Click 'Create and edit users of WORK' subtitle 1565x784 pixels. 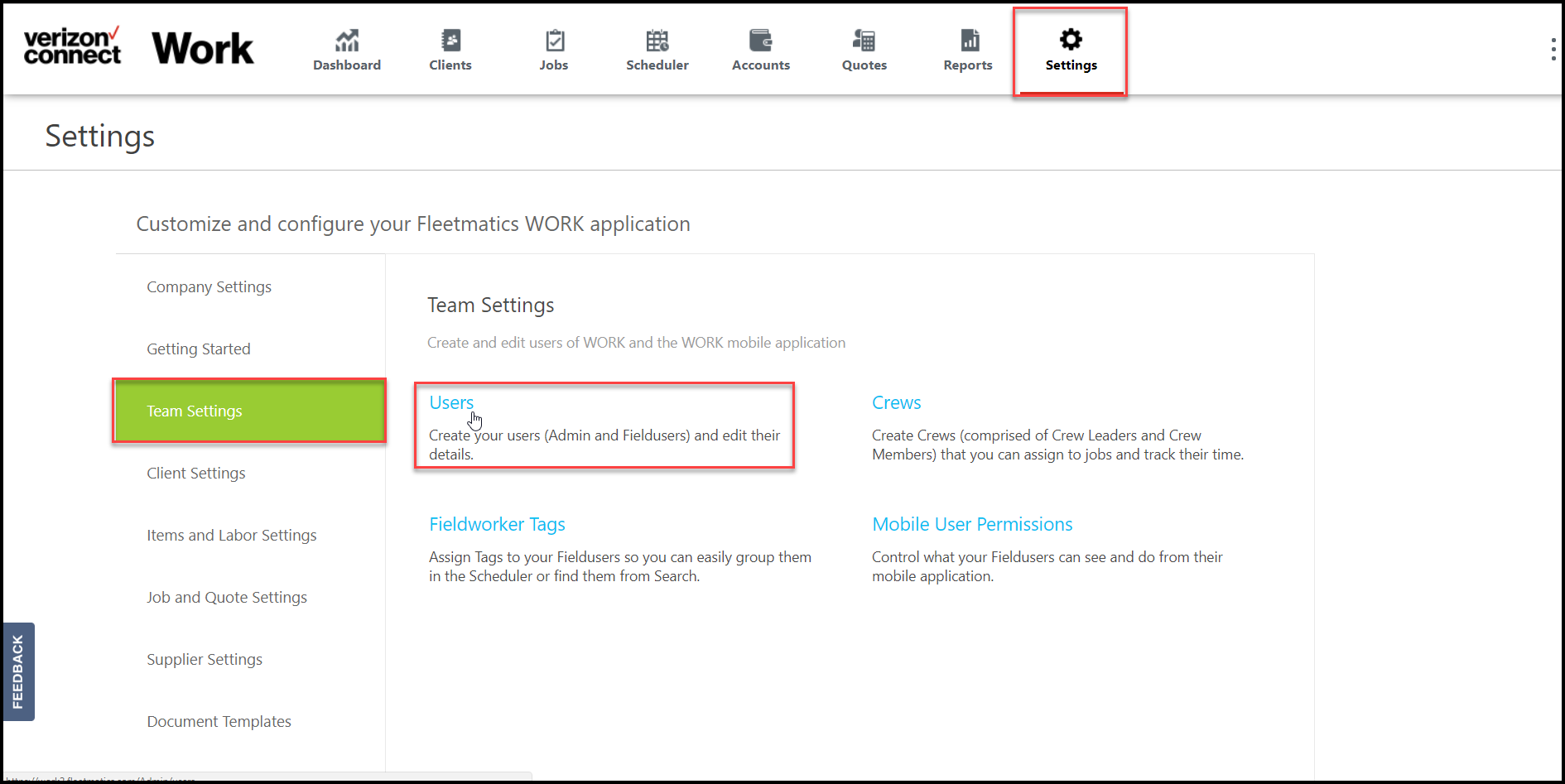tap(636, 343)
